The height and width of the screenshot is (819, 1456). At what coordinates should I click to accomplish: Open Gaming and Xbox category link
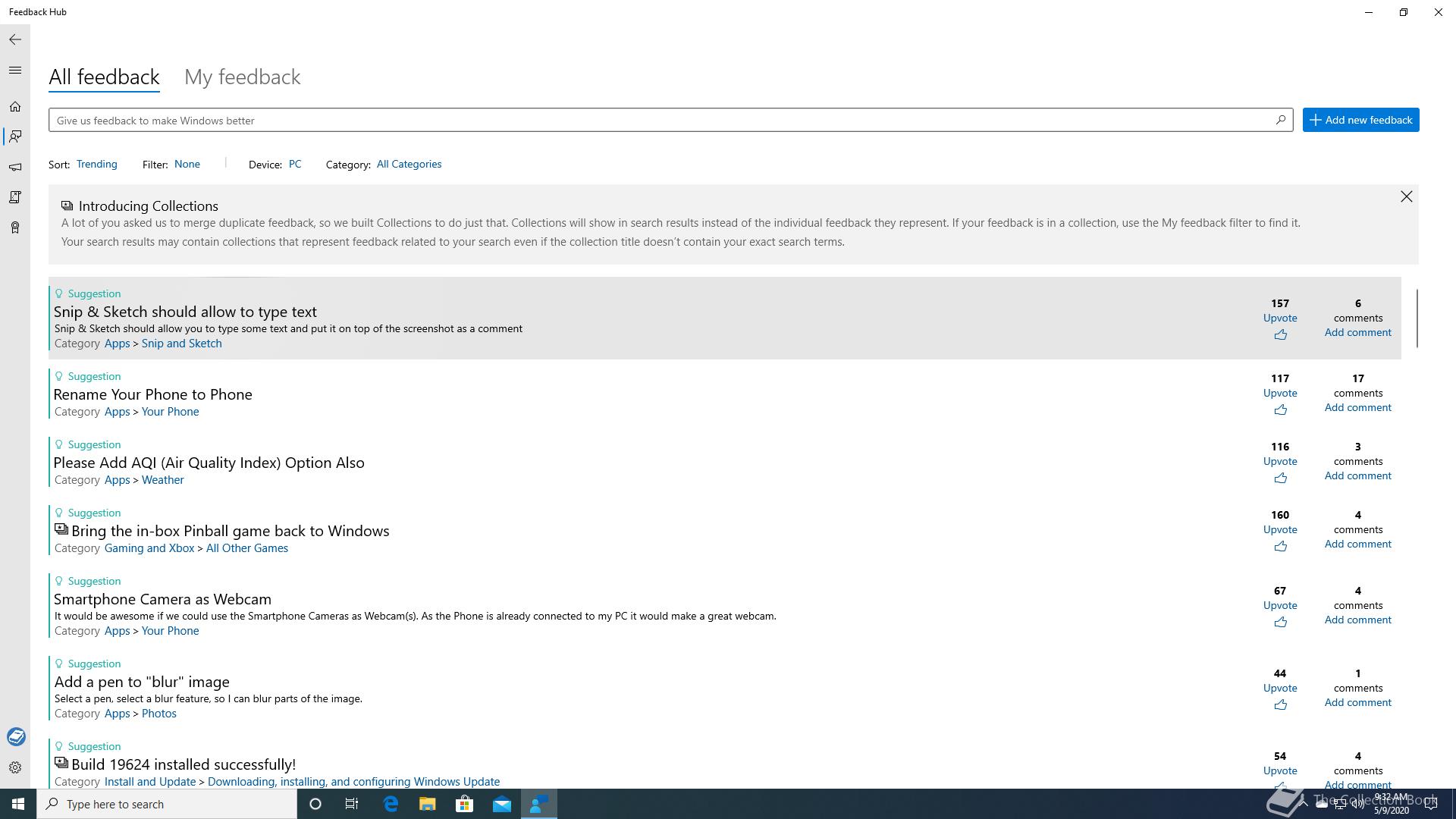[149, 548]
